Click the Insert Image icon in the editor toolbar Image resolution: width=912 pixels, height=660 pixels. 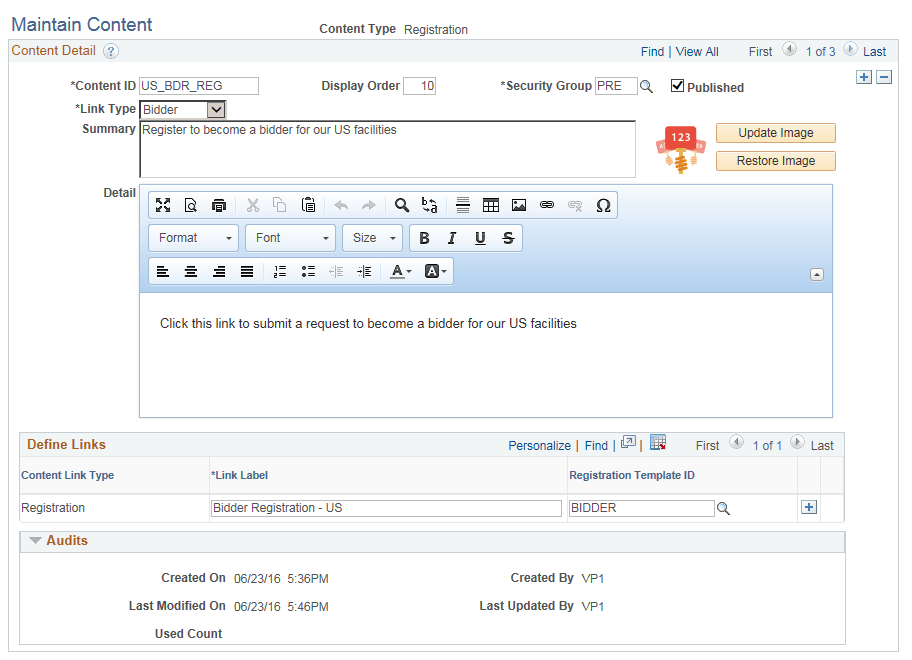(x=519, y=205)
